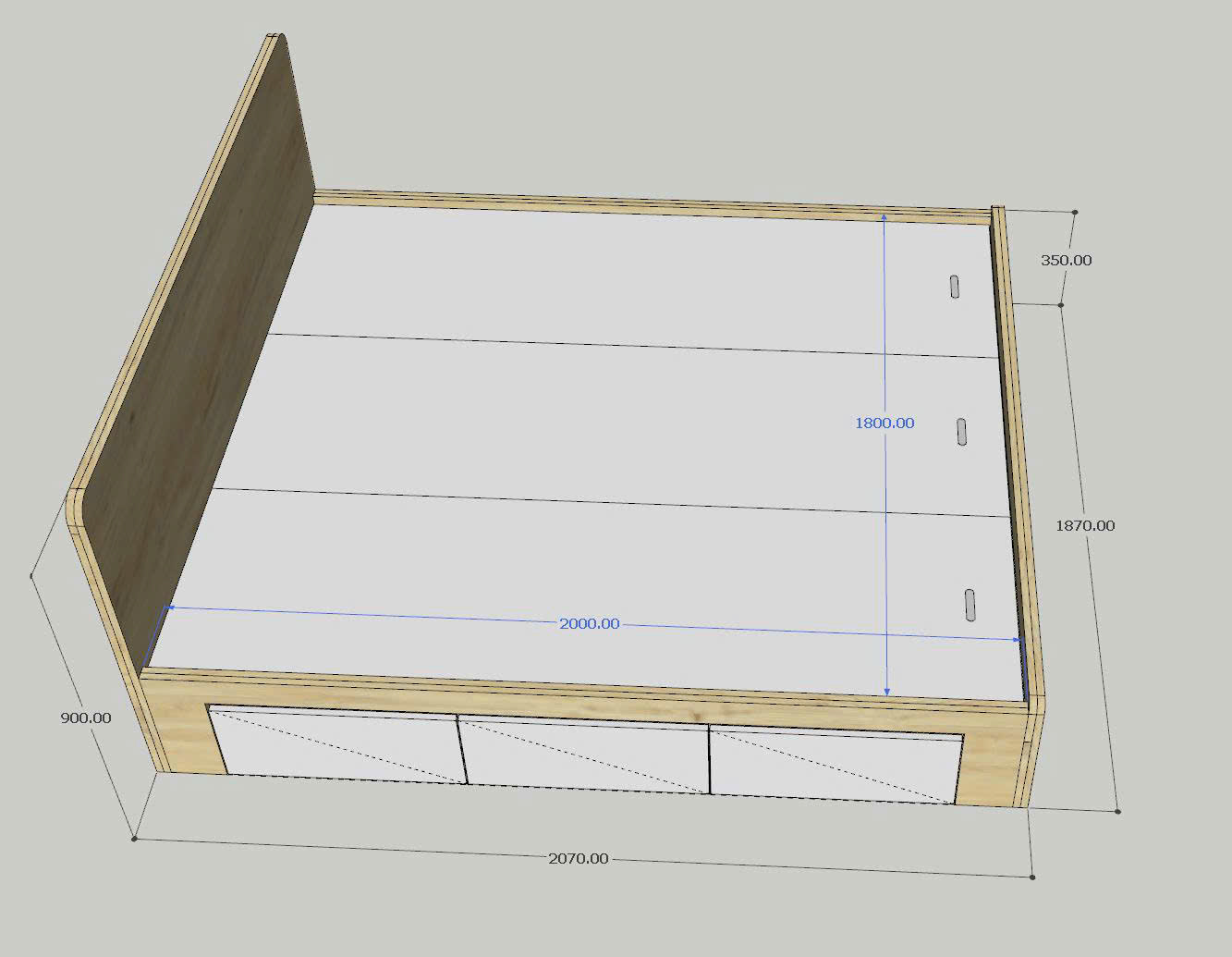1232x957 pixels.
Task: Click the 2000.00 blue dimension label
Action: point(590,624)
